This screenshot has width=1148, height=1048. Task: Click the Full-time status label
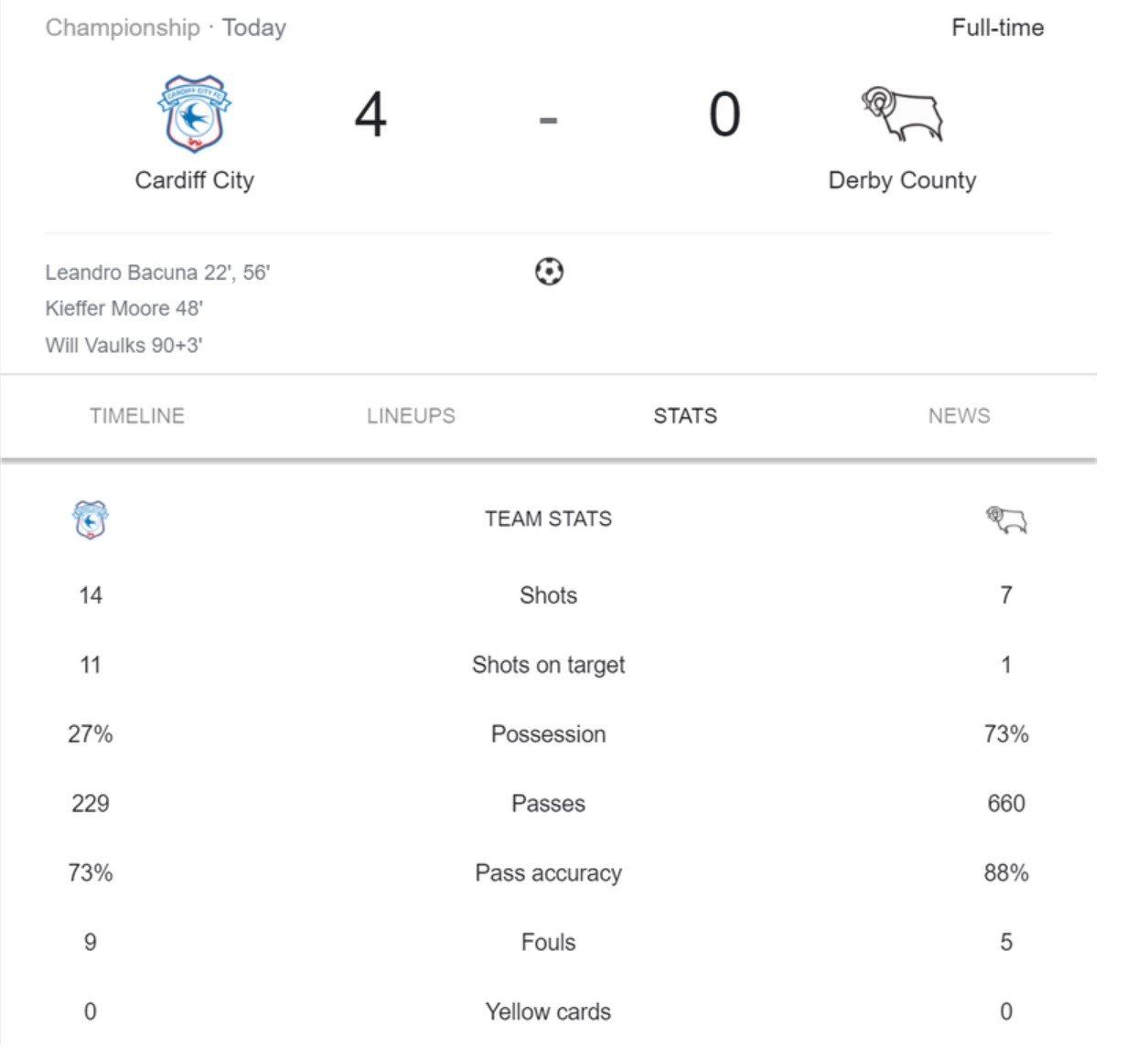coord(997,27)
